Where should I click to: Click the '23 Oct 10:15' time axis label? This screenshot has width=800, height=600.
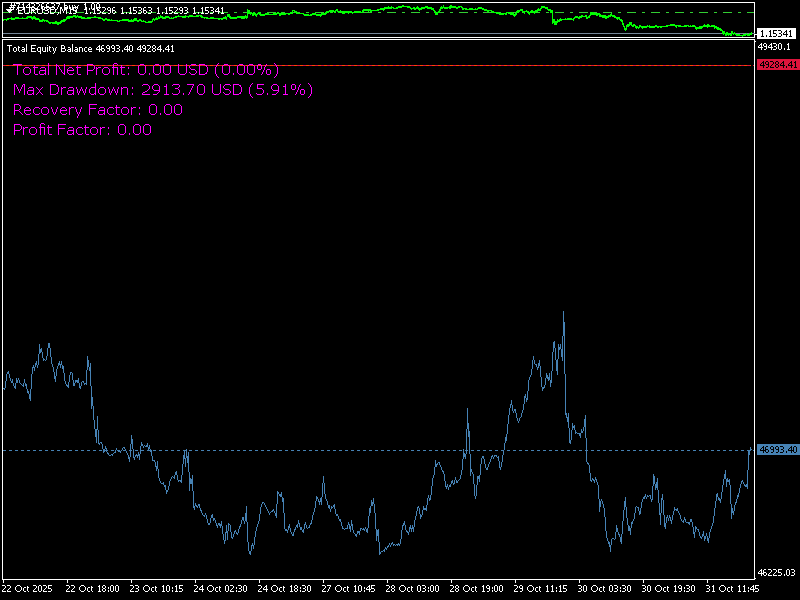coord(157,589)
